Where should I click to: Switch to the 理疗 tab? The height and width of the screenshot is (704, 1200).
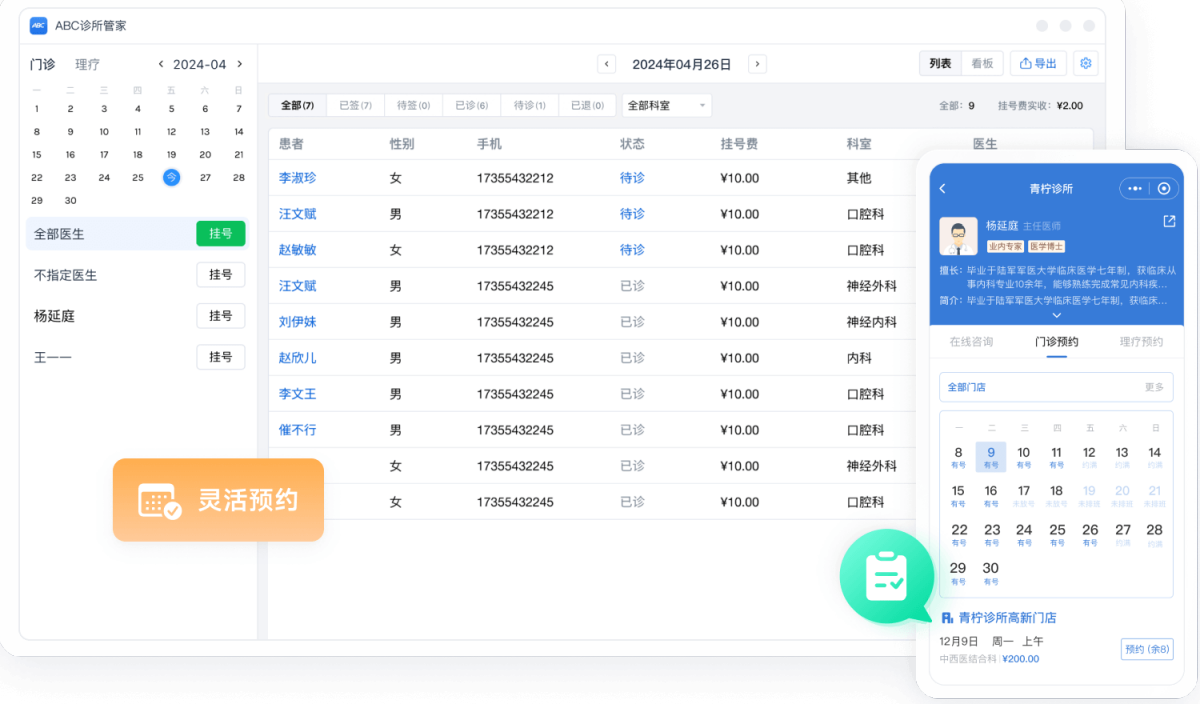pos(87,64)
